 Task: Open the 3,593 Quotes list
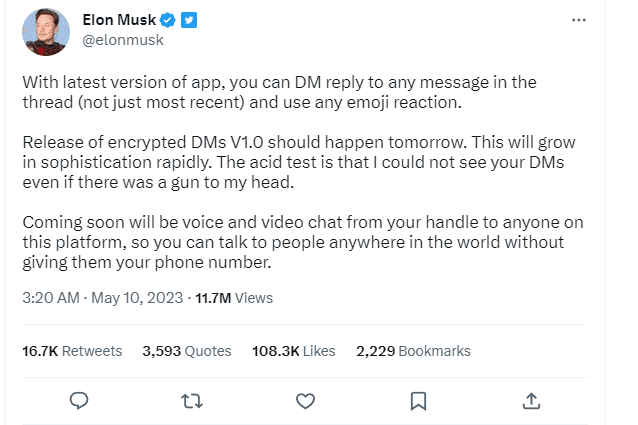[x=187, y=351]
